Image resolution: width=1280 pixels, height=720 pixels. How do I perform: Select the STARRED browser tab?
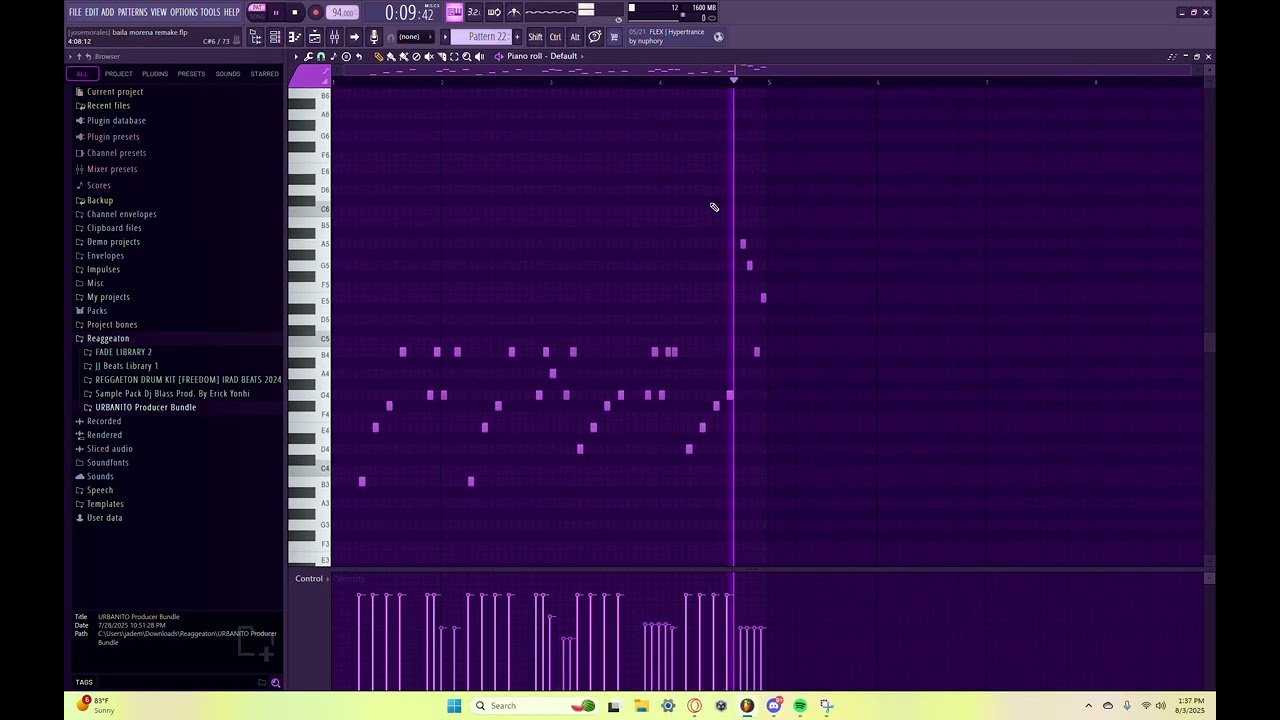(x=265, y=74)
